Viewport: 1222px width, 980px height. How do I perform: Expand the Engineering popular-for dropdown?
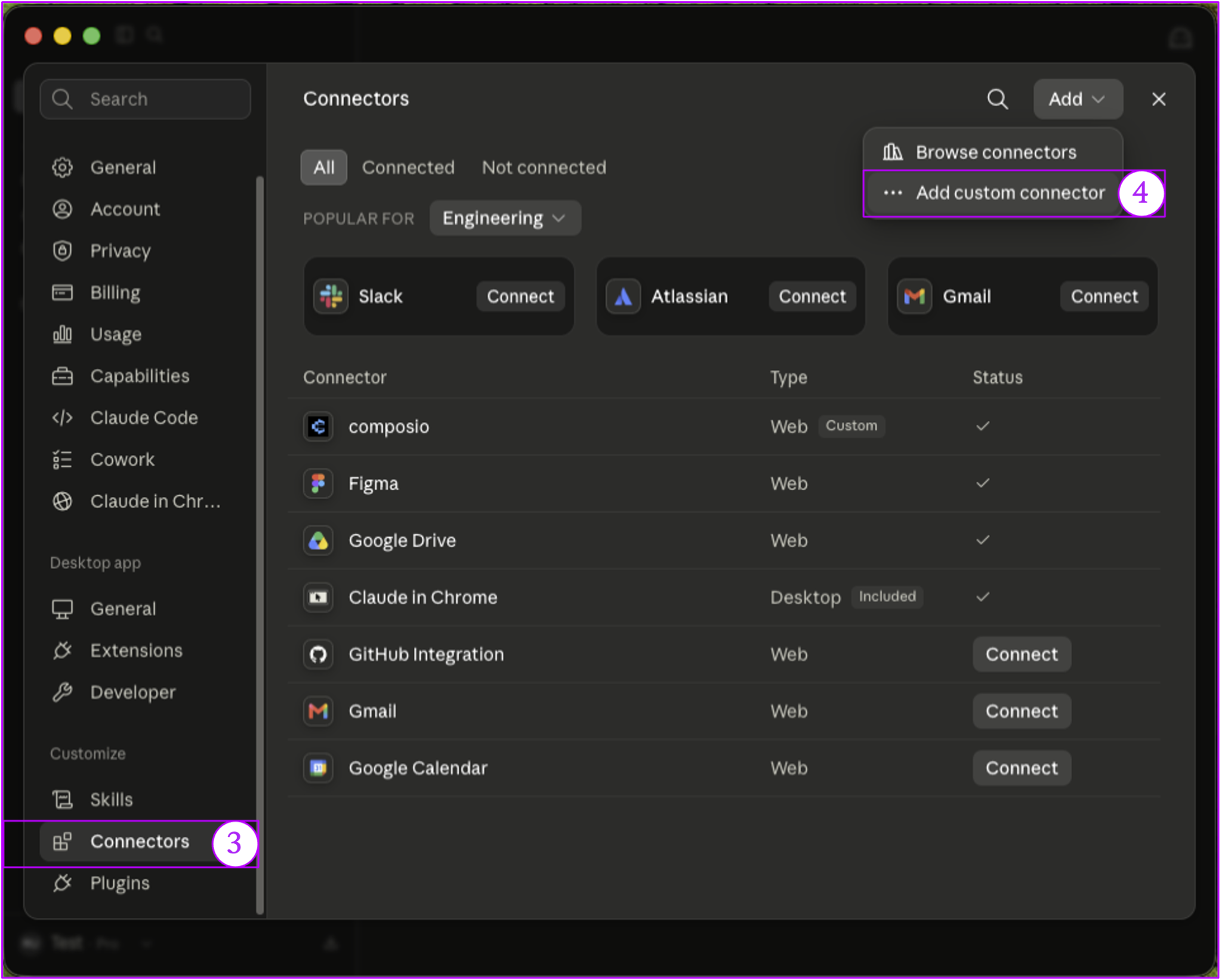click(x=505, y=218)
